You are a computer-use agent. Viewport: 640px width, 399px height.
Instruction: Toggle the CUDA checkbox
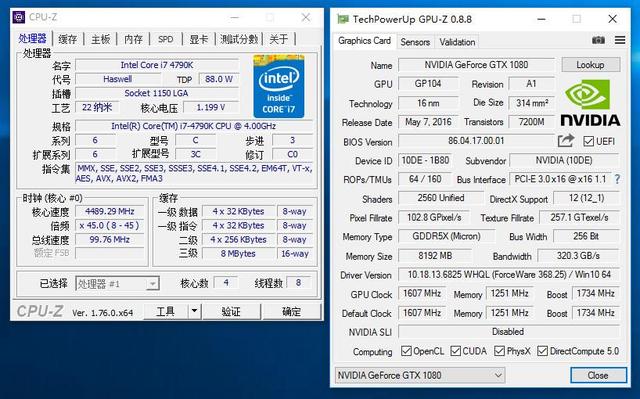point(456,351)
